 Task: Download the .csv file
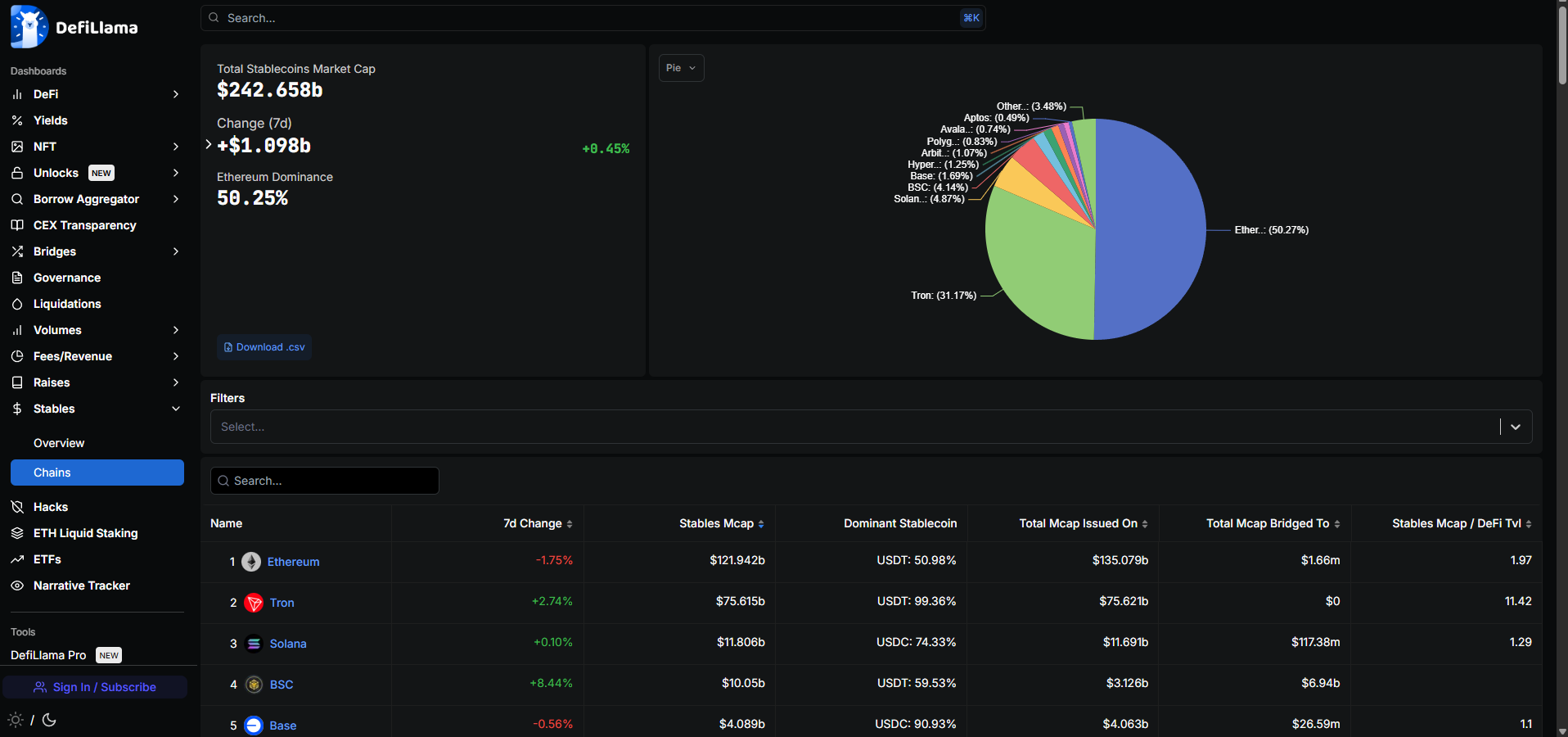[x=264, y=347]
